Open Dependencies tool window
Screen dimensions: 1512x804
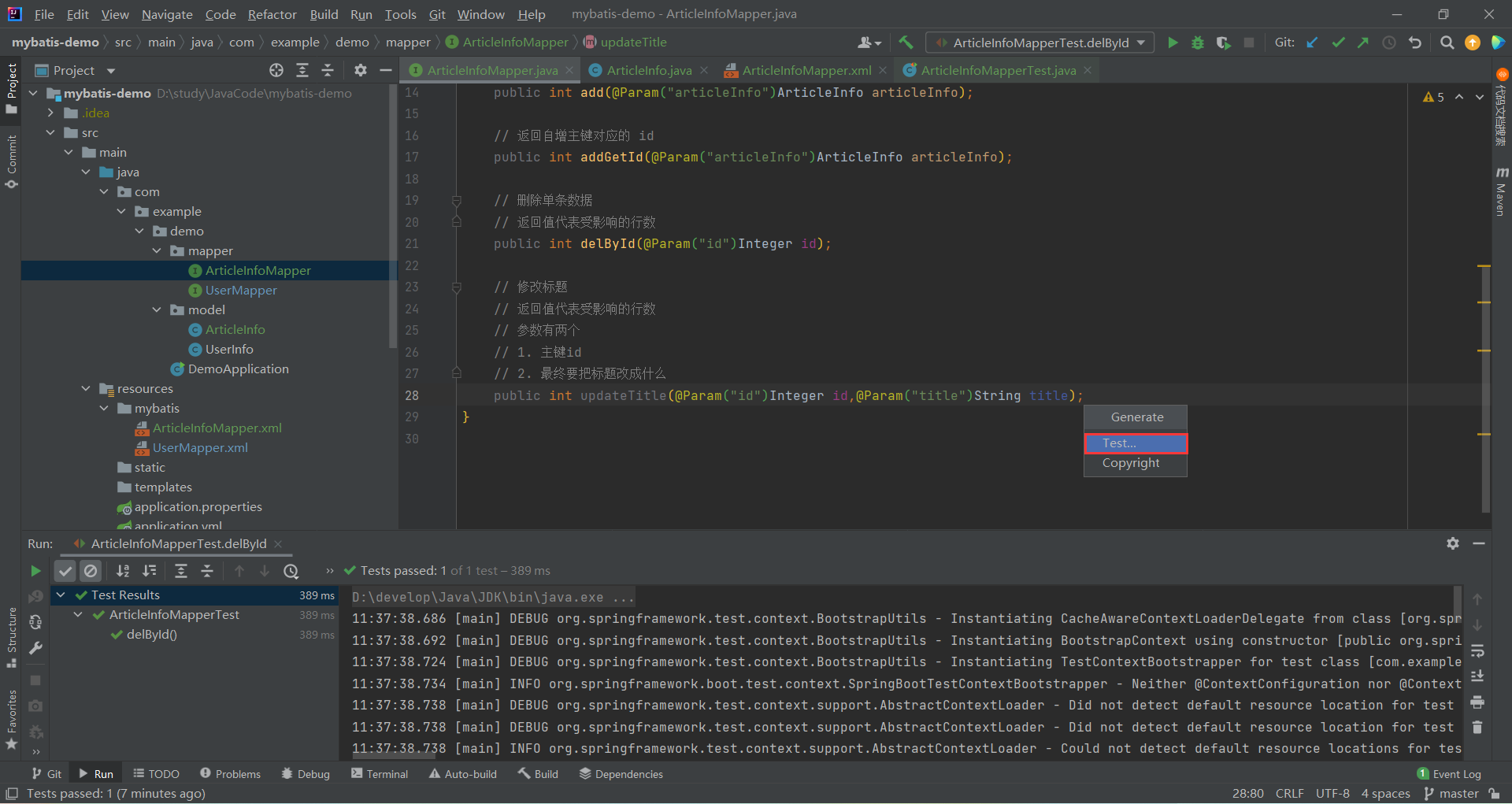[x=621, y=774]
